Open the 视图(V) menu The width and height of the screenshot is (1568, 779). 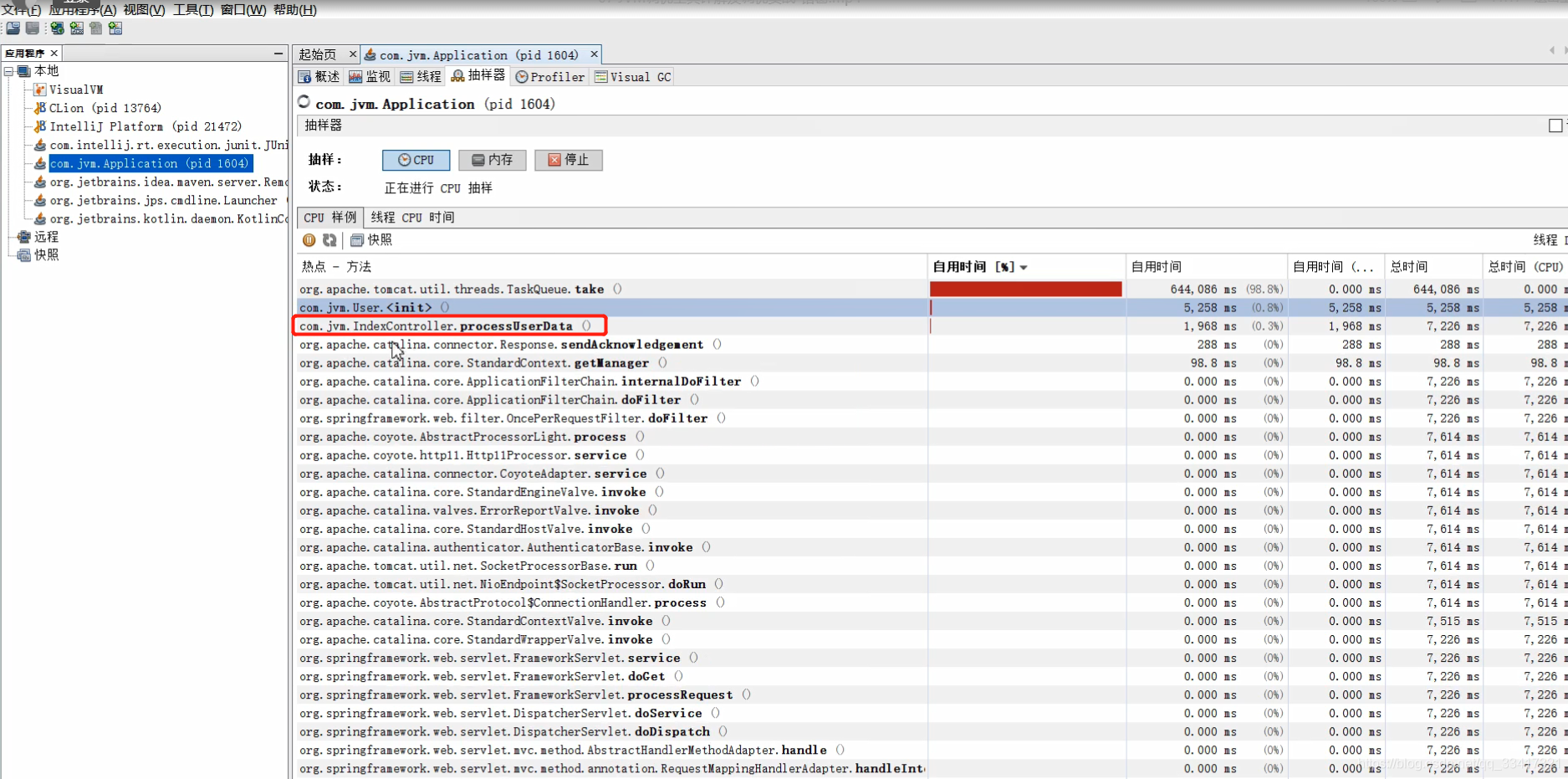tap(144, 10)
